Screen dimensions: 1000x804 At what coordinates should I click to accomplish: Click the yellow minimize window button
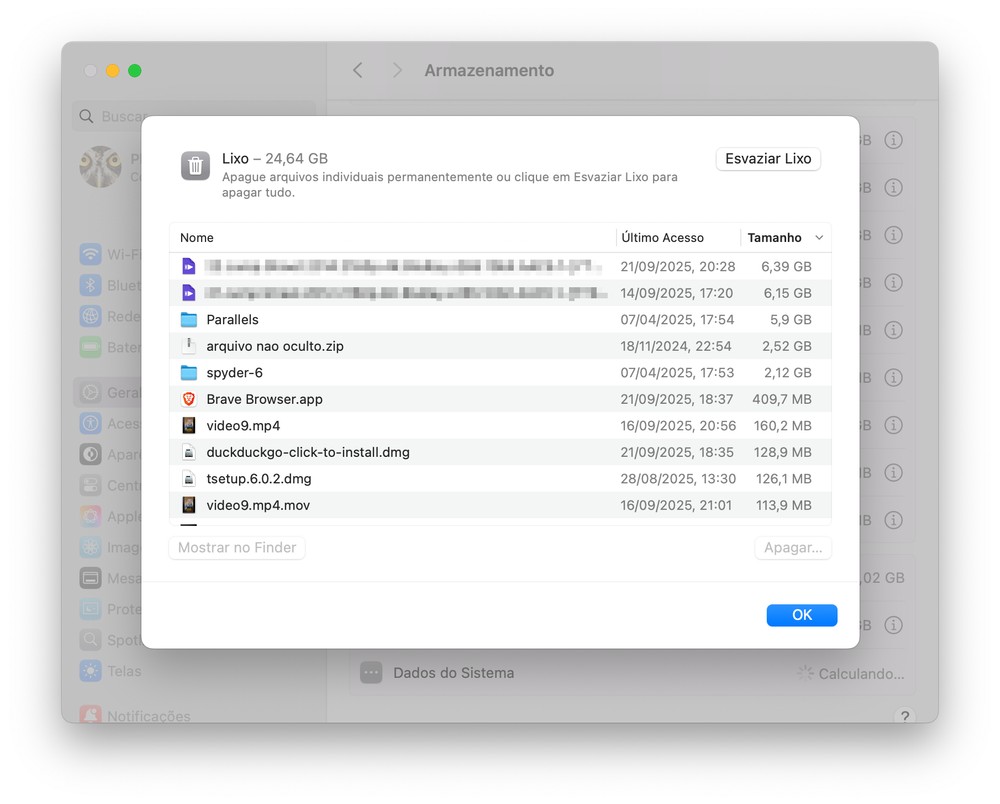click(x=112, y=71)
